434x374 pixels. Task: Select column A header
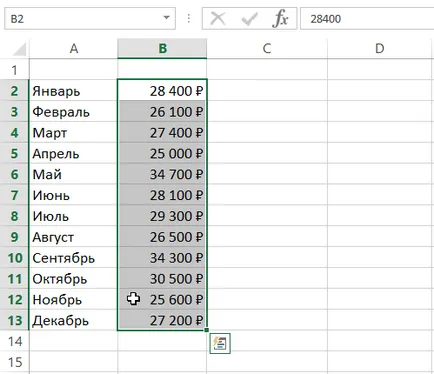[74, 49]
